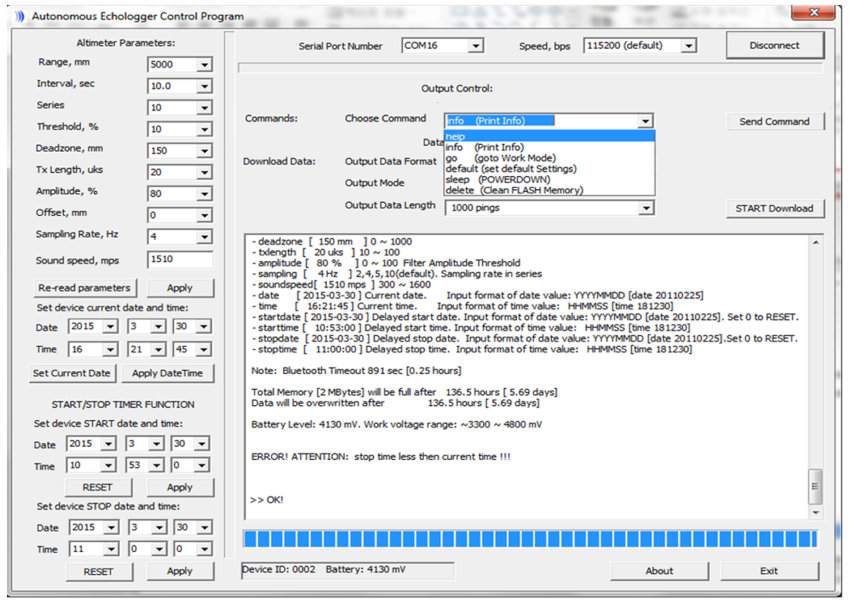Open the STOP date day dropdown

204,528
